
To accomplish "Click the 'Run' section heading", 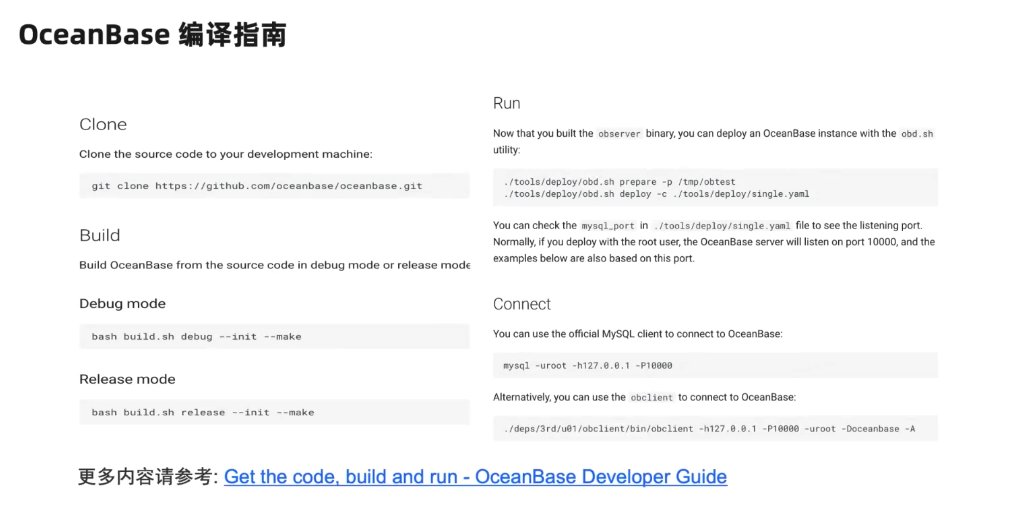I will tap(507, 103).
